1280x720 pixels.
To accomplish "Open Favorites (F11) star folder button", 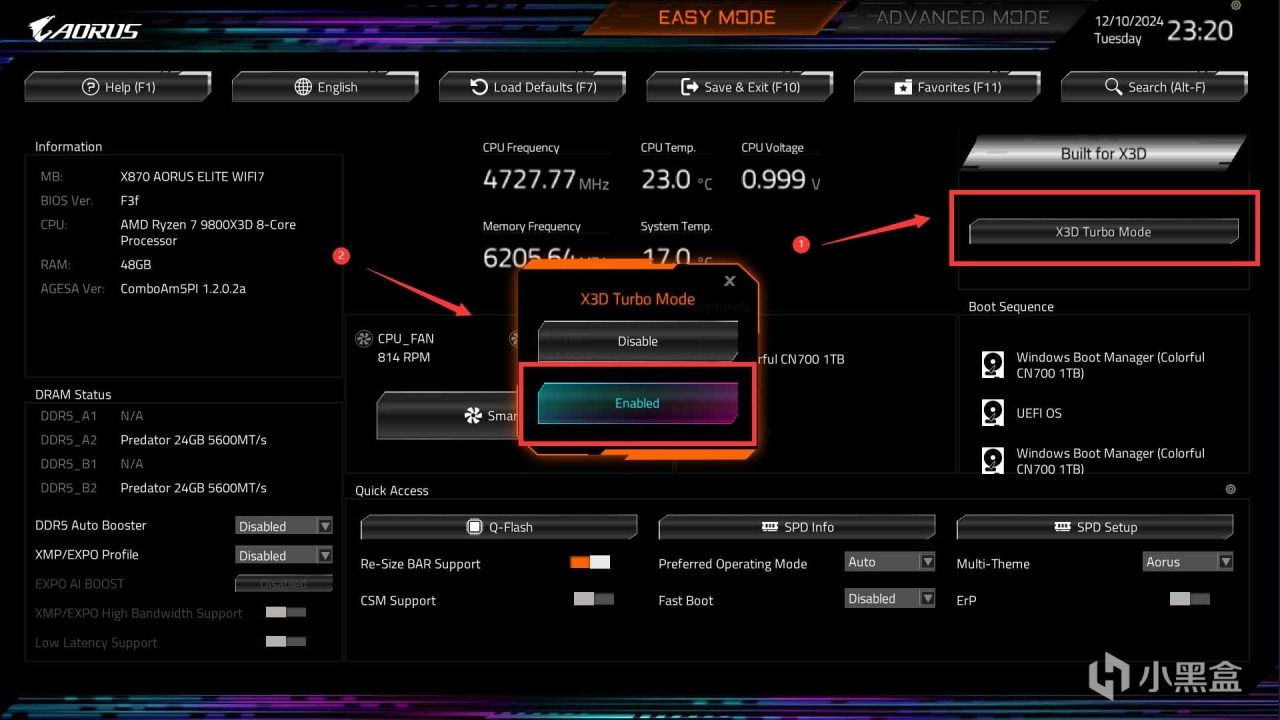I will [x=947, y=87].
